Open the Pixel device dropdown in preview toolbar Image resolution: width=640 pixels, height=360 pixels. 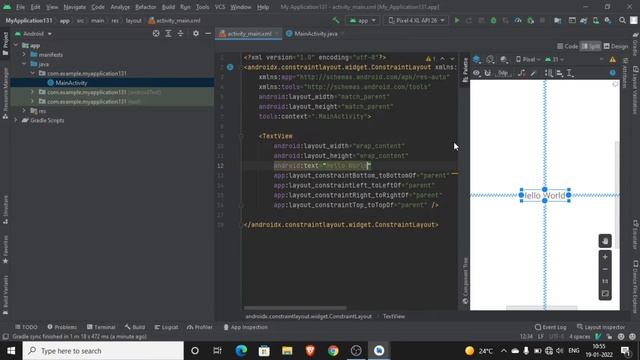point(528,60)
